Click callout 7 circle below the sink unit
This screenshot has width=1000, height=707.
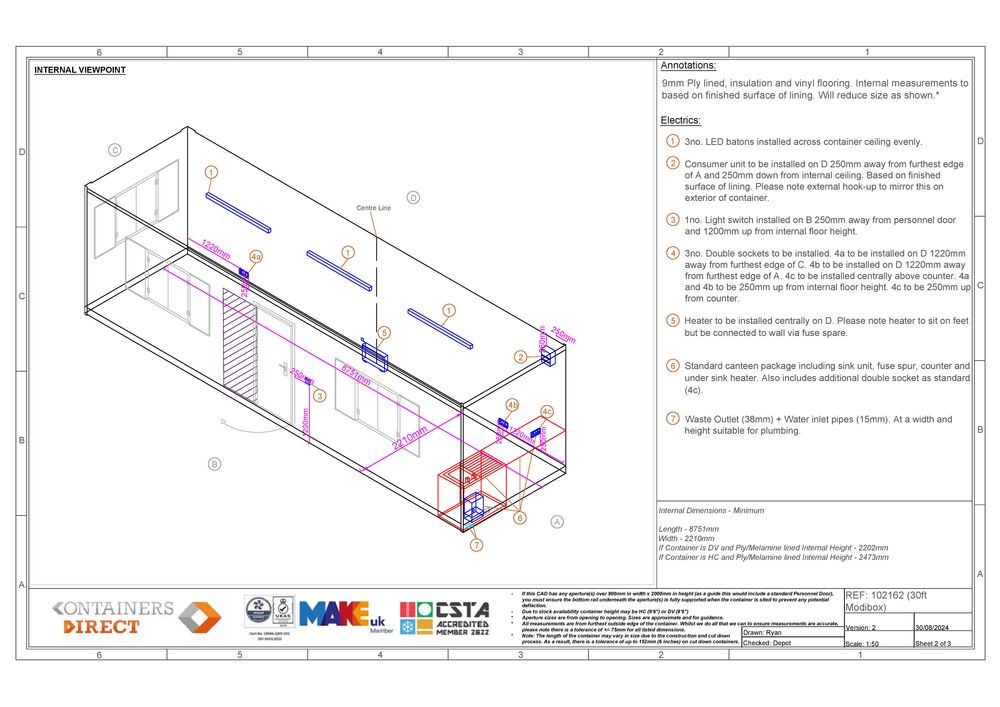(477, 545)
